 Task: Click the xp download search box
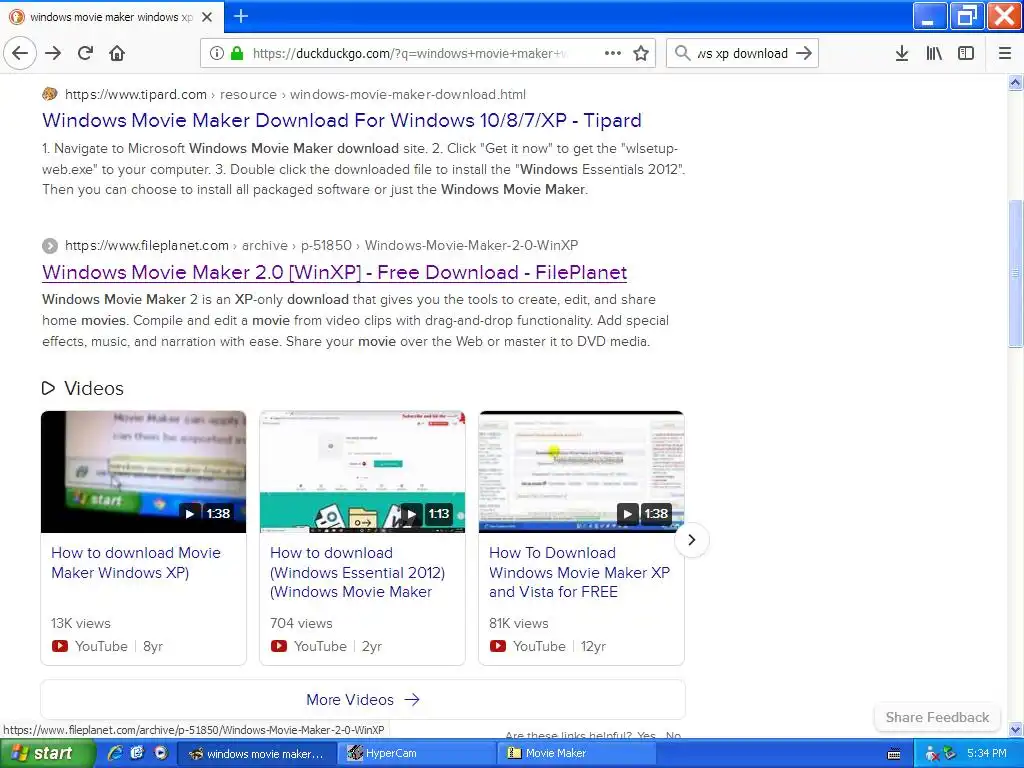click(743, 54)
